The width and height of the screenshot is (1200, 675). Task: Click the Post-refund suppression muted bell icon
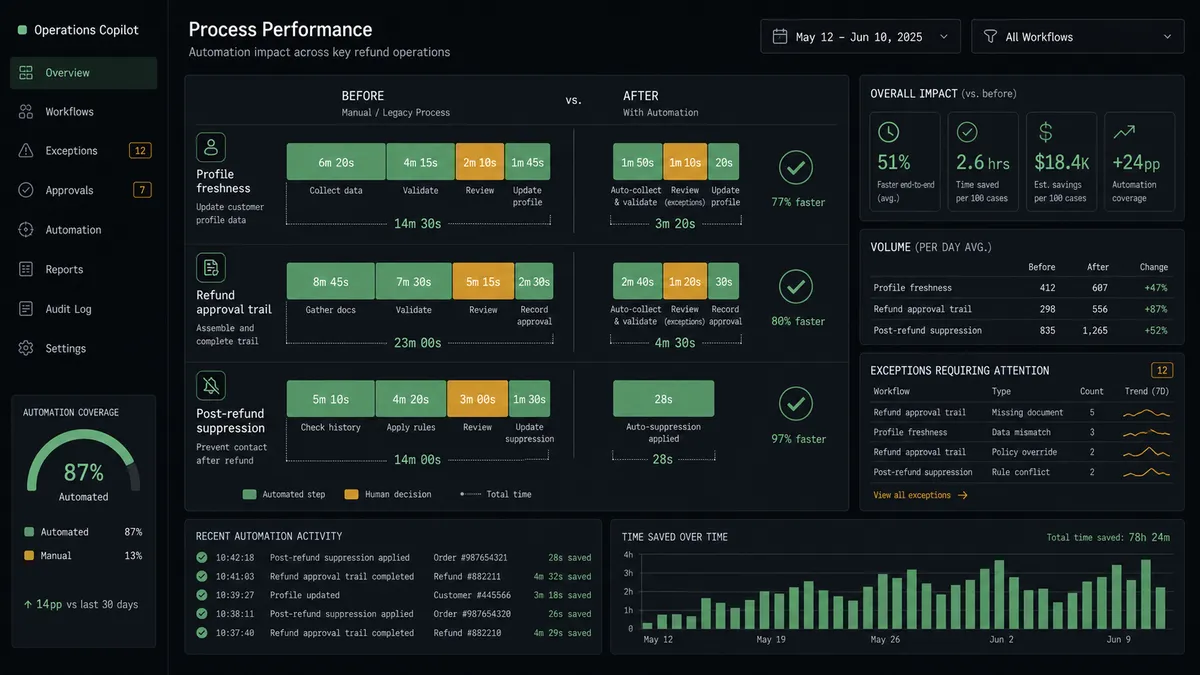point(211,386)
